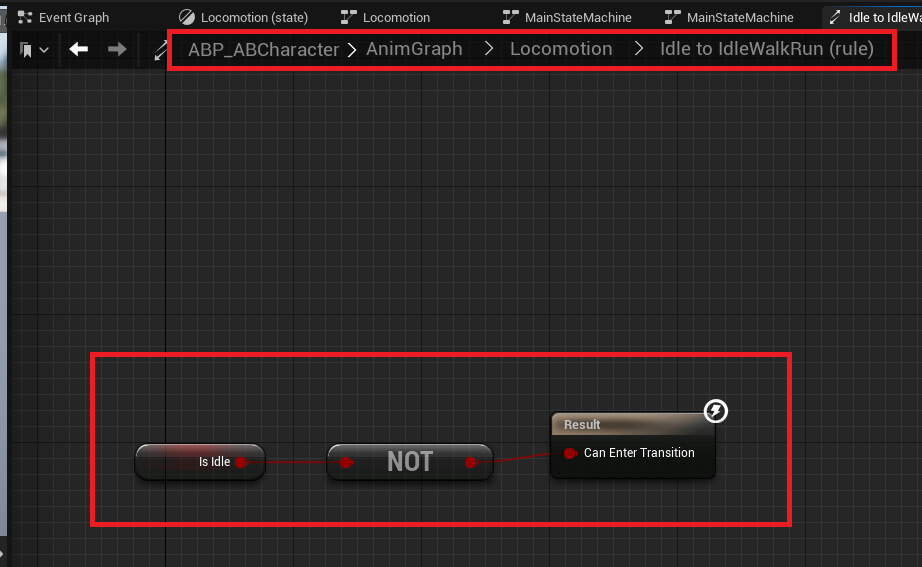Select the NOT boolean node

[x=410, y=462]
